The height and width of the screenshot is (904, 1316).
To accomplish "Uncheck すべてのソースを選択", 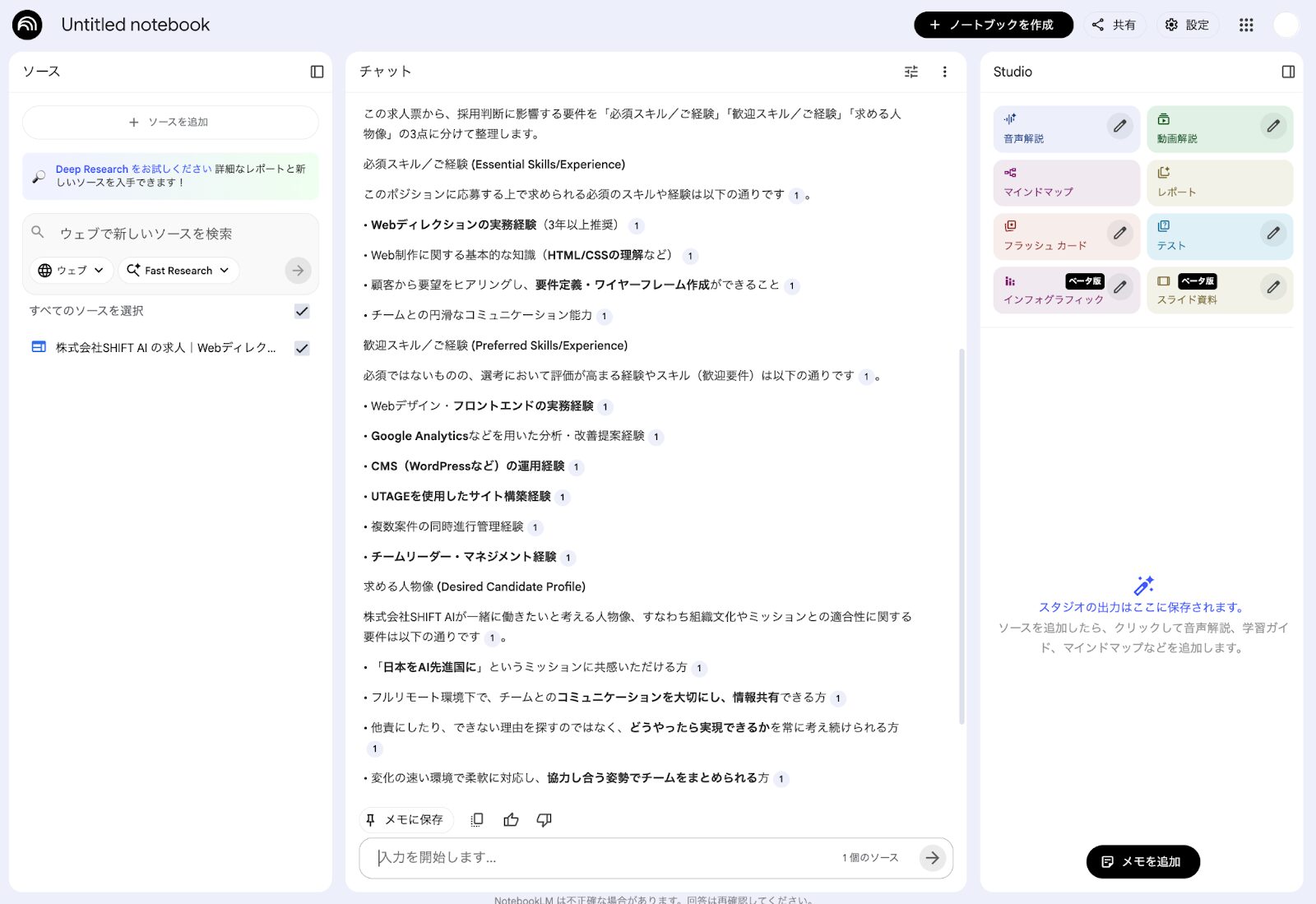I will (302, 311).
